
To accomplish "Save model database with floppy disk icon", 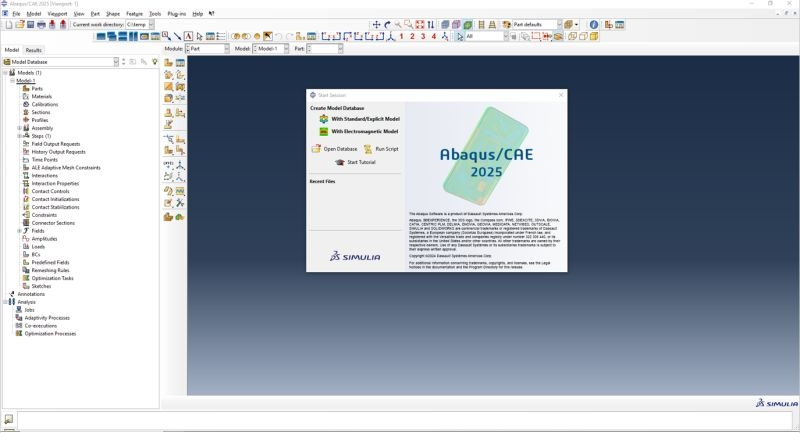I will (x=30, y=24).
